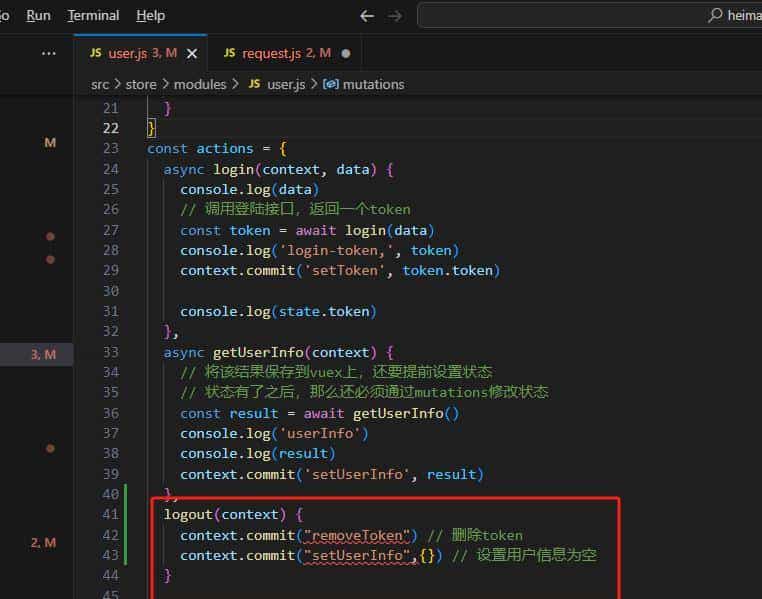Viewport: 762px width, 599px height.
Task: Click 'const actions' on line 23
Action: click(200, 148)
